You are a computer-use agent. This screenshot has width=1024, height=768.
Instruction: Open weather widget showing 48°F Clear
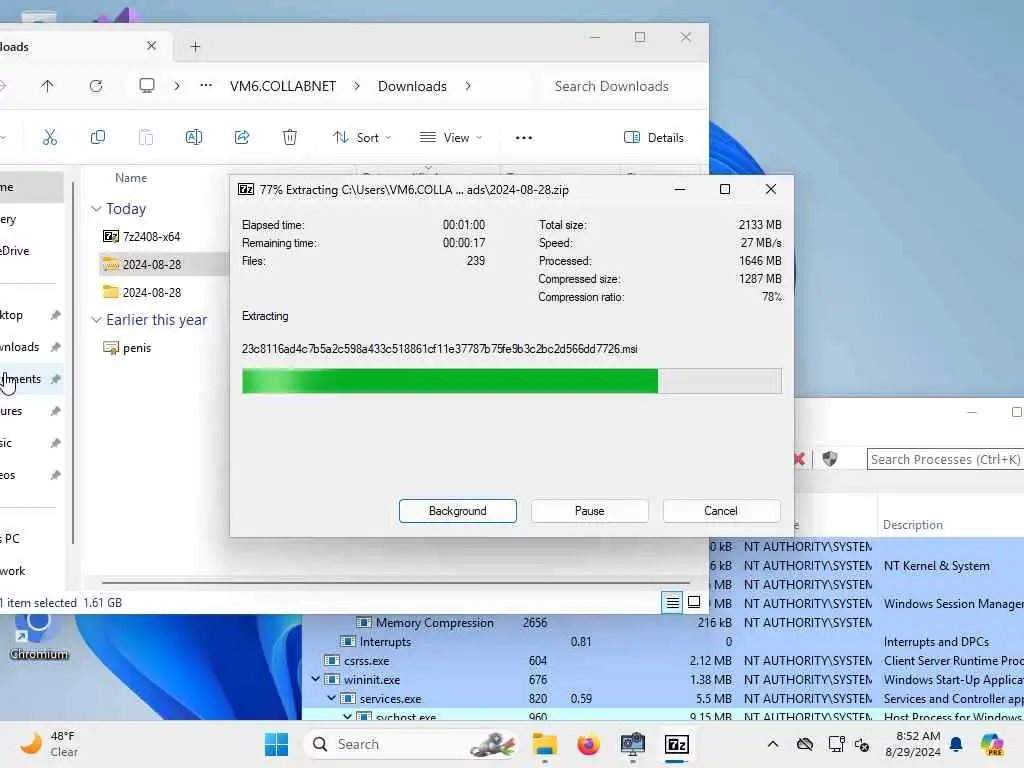pos(49,744)
